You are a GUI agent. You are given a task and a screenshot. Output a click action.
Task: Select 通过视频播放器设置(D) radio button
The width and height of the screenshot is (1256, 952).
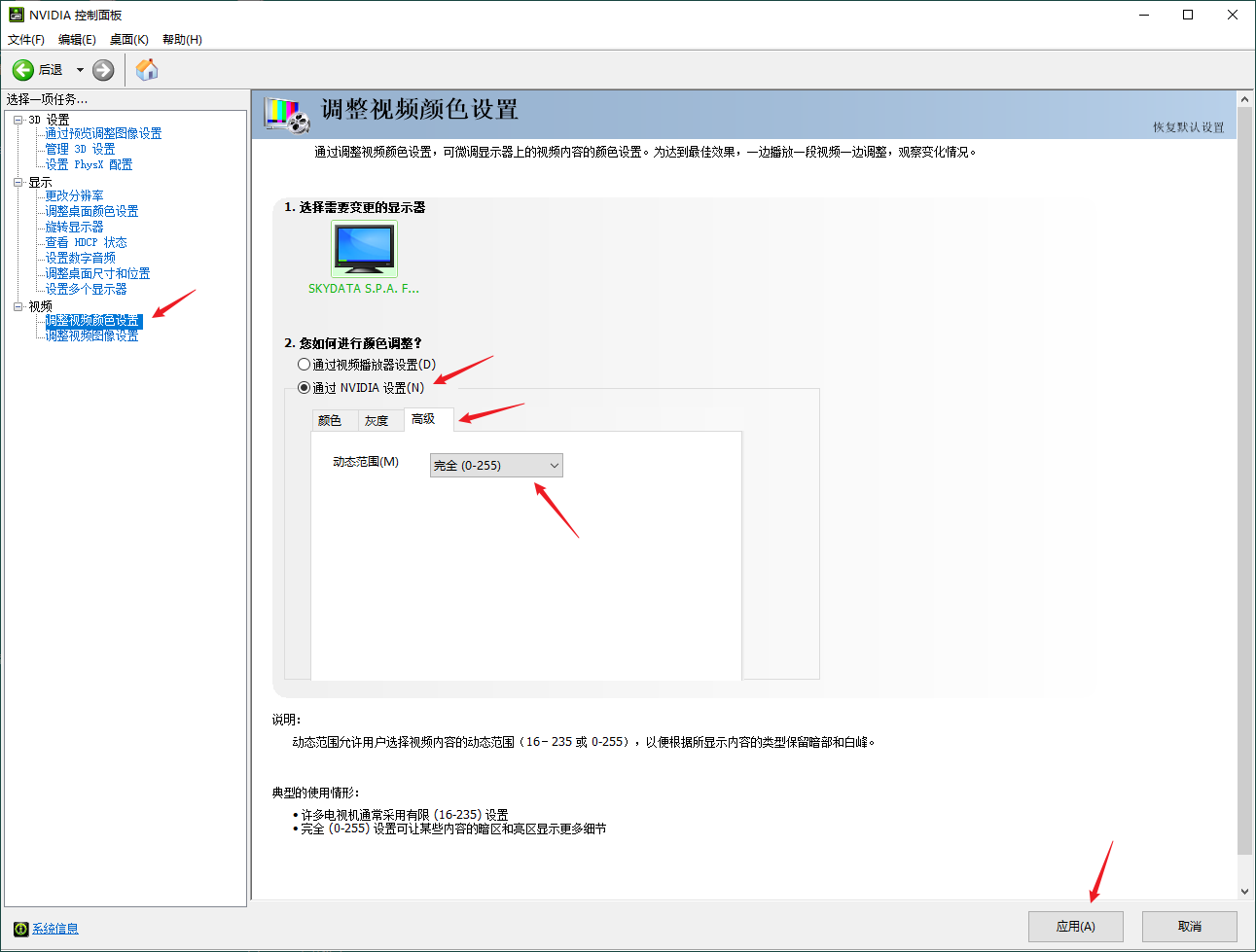pos(304,365)
